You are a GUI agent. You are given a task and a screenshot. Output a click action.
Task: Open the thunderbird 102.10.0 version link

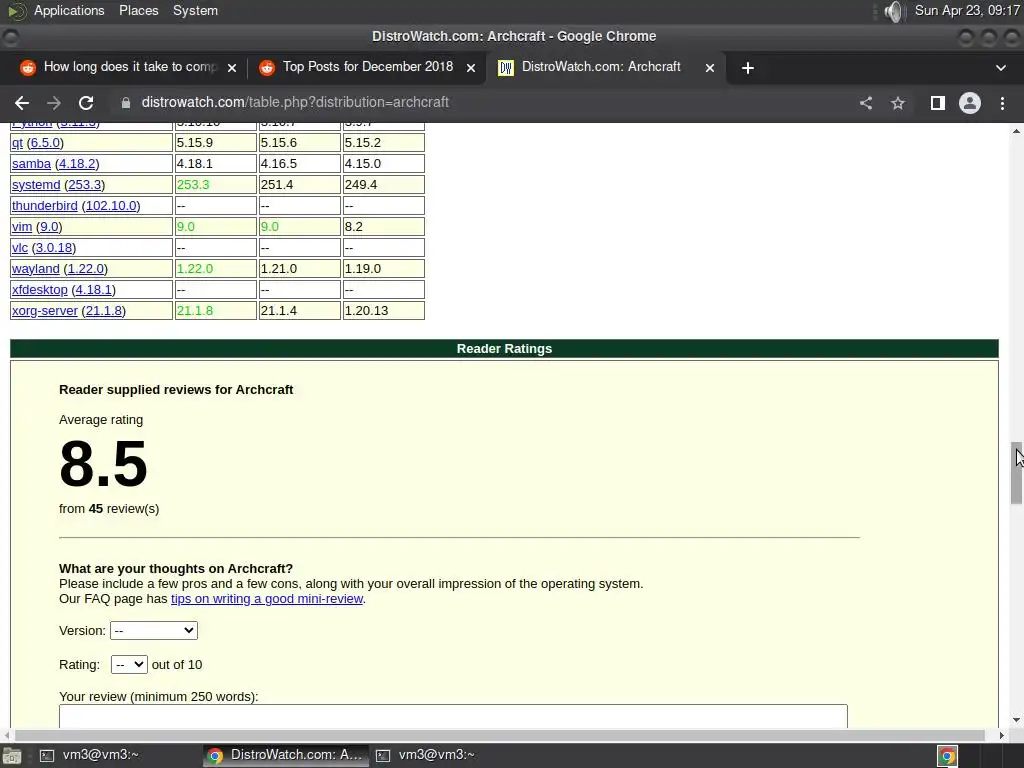[111, 206]
